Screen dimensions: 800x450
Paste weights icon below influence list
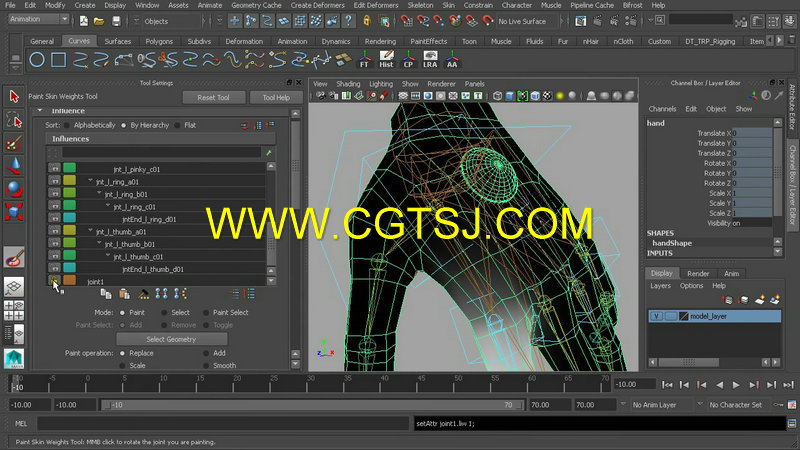[124, 293]
